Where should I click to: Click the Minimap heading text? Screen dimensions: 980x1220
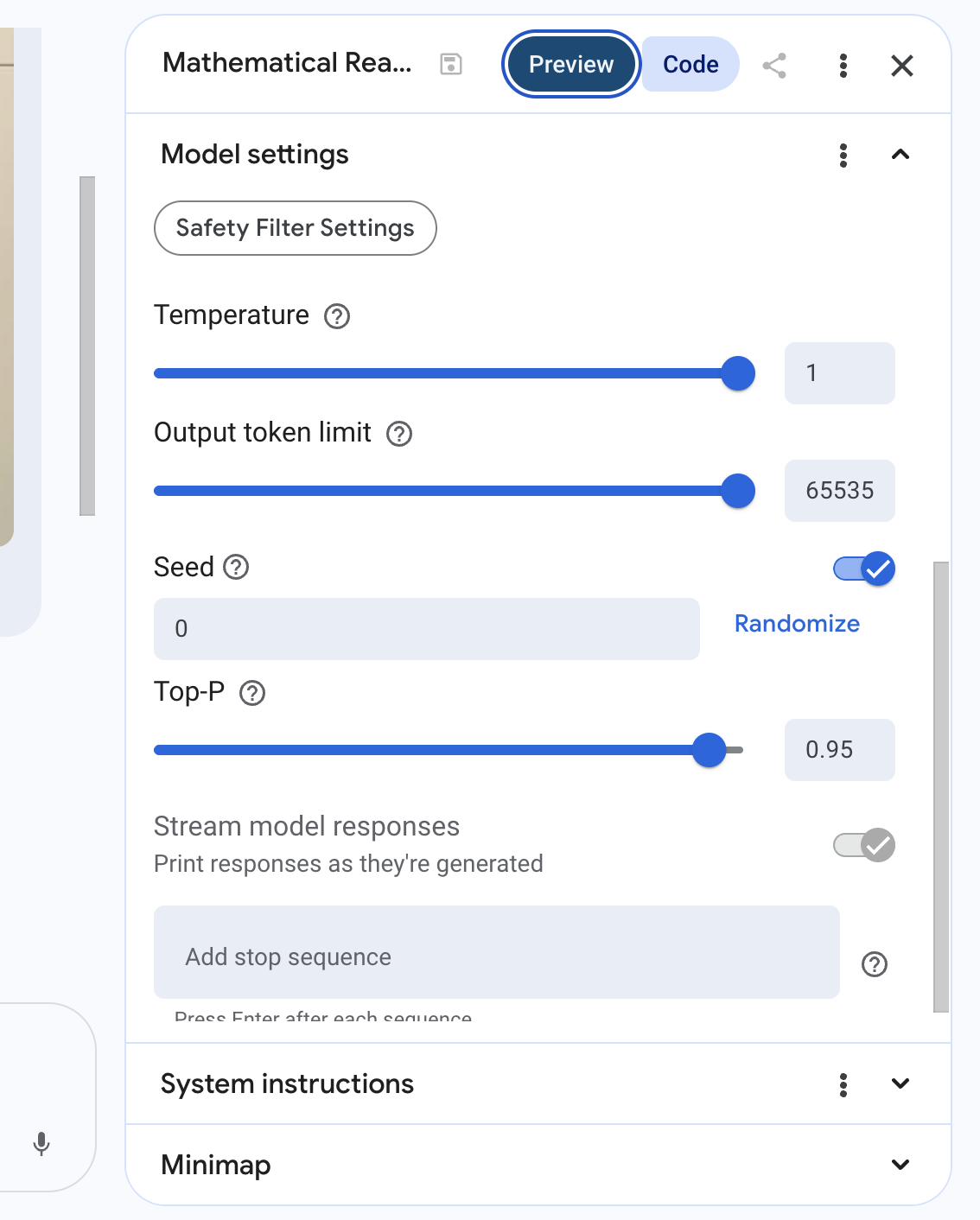pyautogui.click(x=216, y=1166)
